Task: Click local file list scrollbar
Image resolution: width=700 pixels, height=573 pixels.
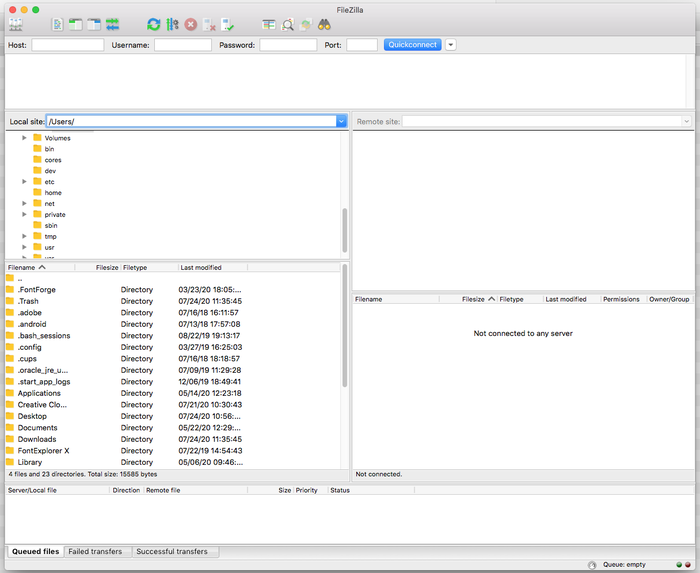Action: point(345,326)
